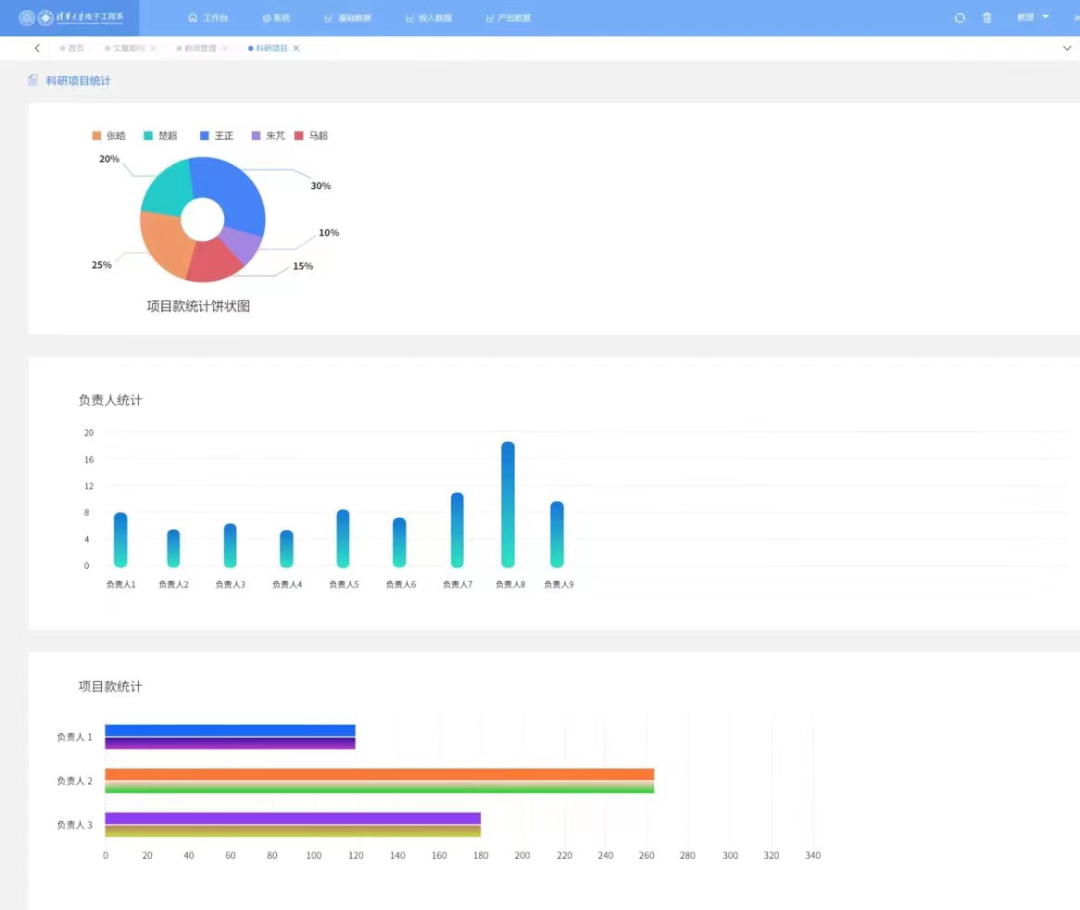
Task: Click the left arrow to scroll tabs back
Action: (x=37, y=48)
